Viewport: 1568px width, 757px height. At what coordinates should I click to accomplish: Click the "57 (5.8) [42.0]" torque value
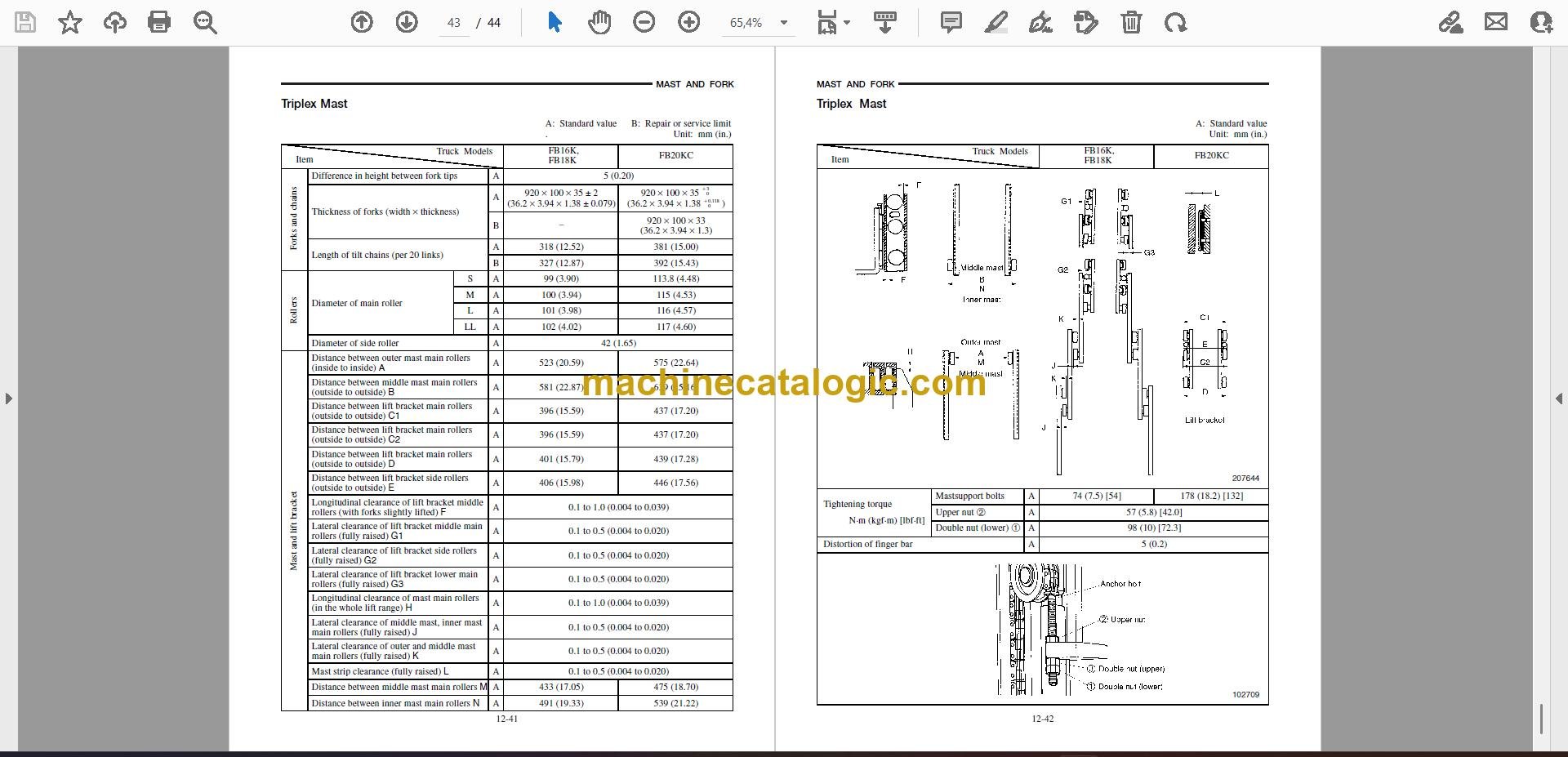[1154, 512]
